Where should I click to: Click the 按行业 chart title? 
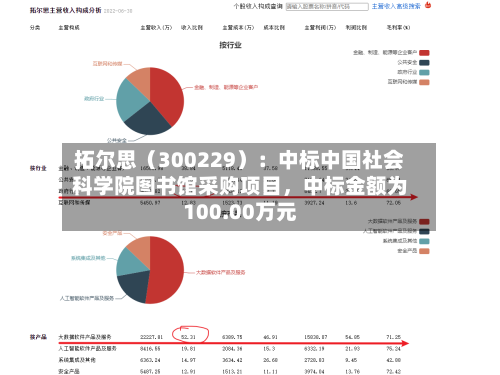click(x=230, y=45)
